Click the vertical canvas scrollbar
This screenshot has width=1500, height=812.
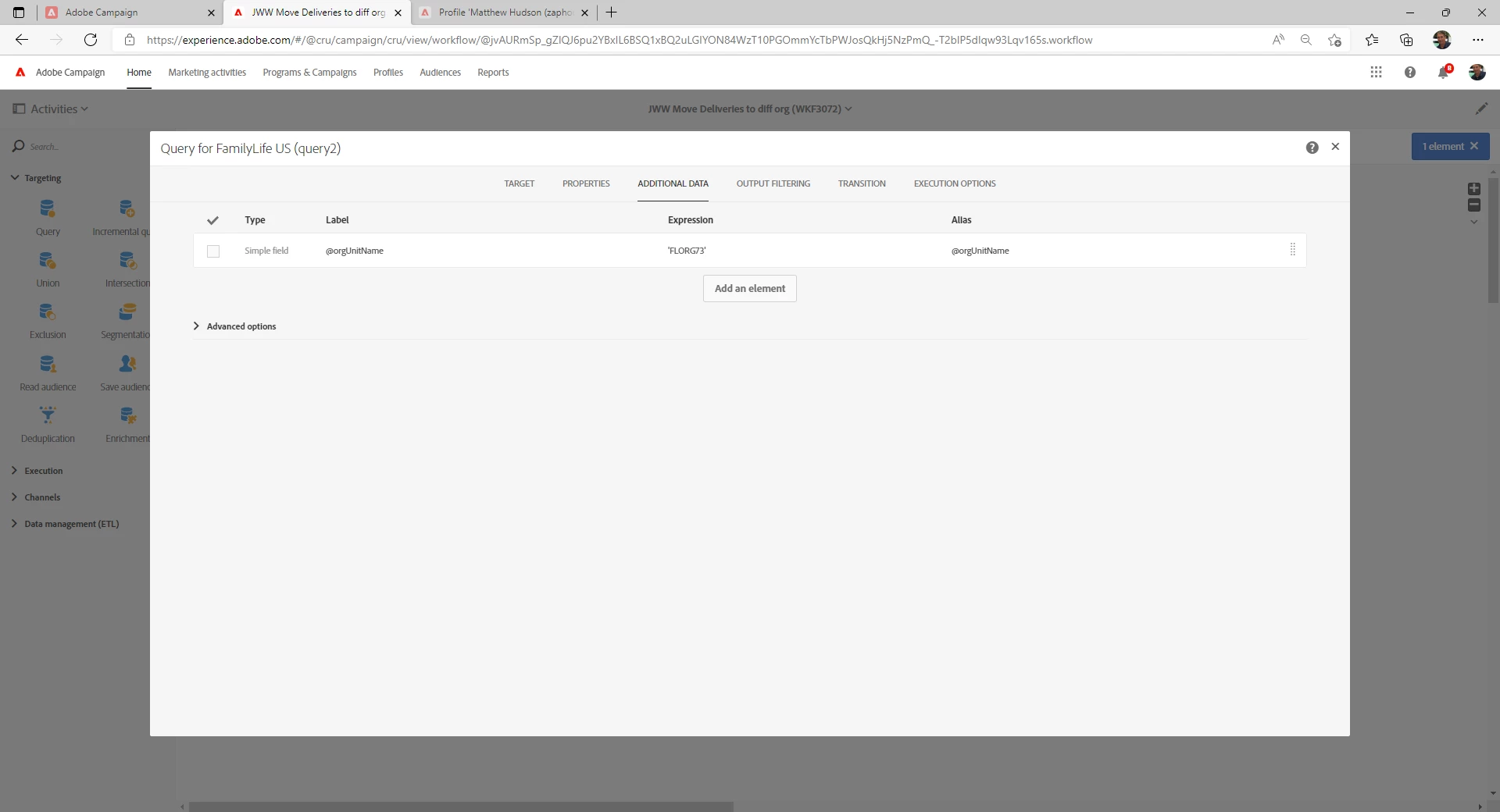click(x=1493, y=240)
